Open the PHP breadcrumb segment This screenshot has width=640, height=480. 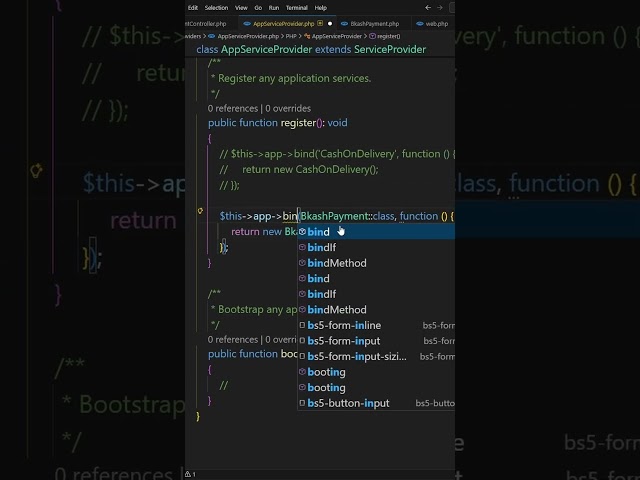[291, 36]
